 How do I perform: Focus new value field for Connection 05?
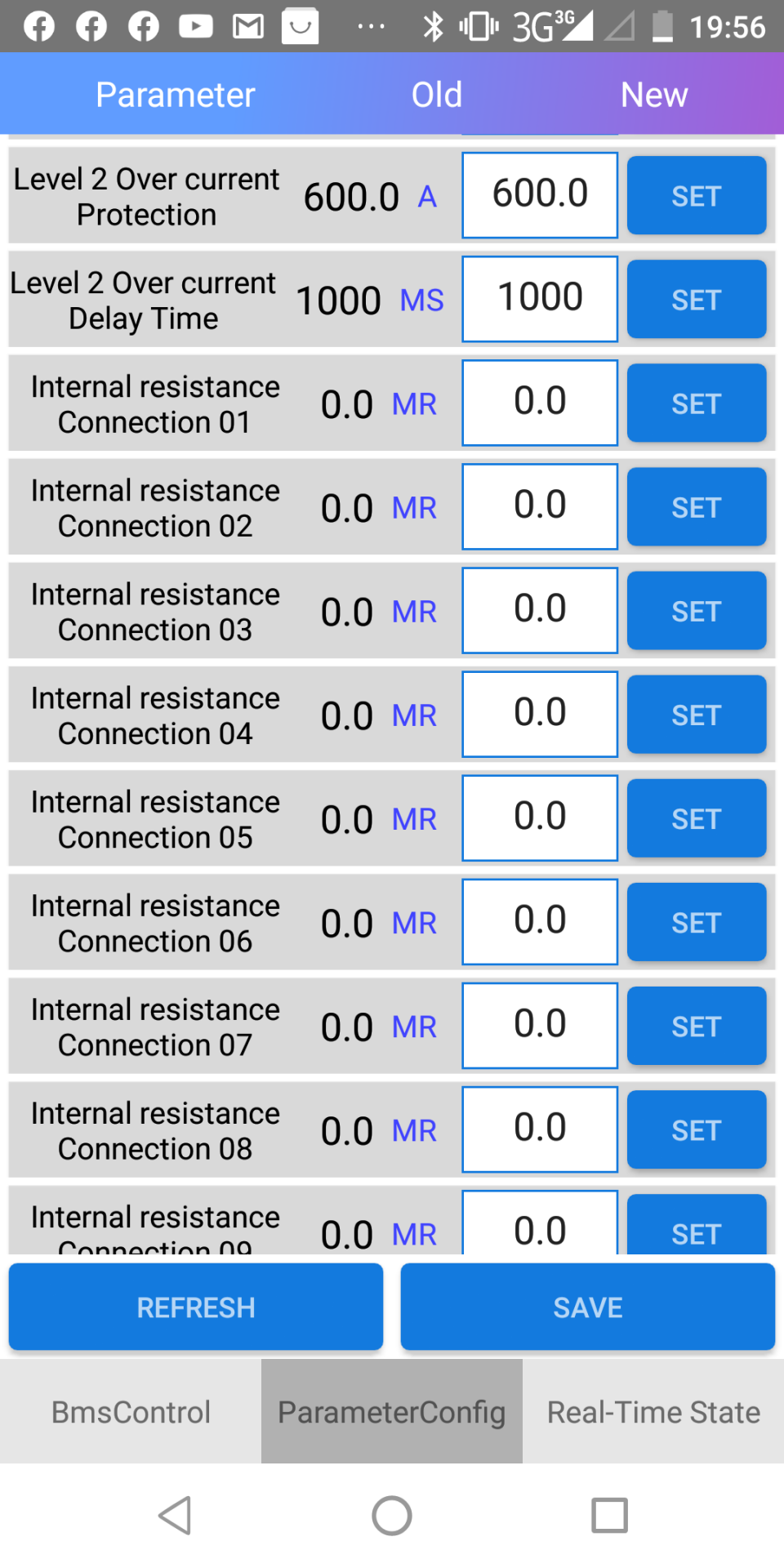540,817
